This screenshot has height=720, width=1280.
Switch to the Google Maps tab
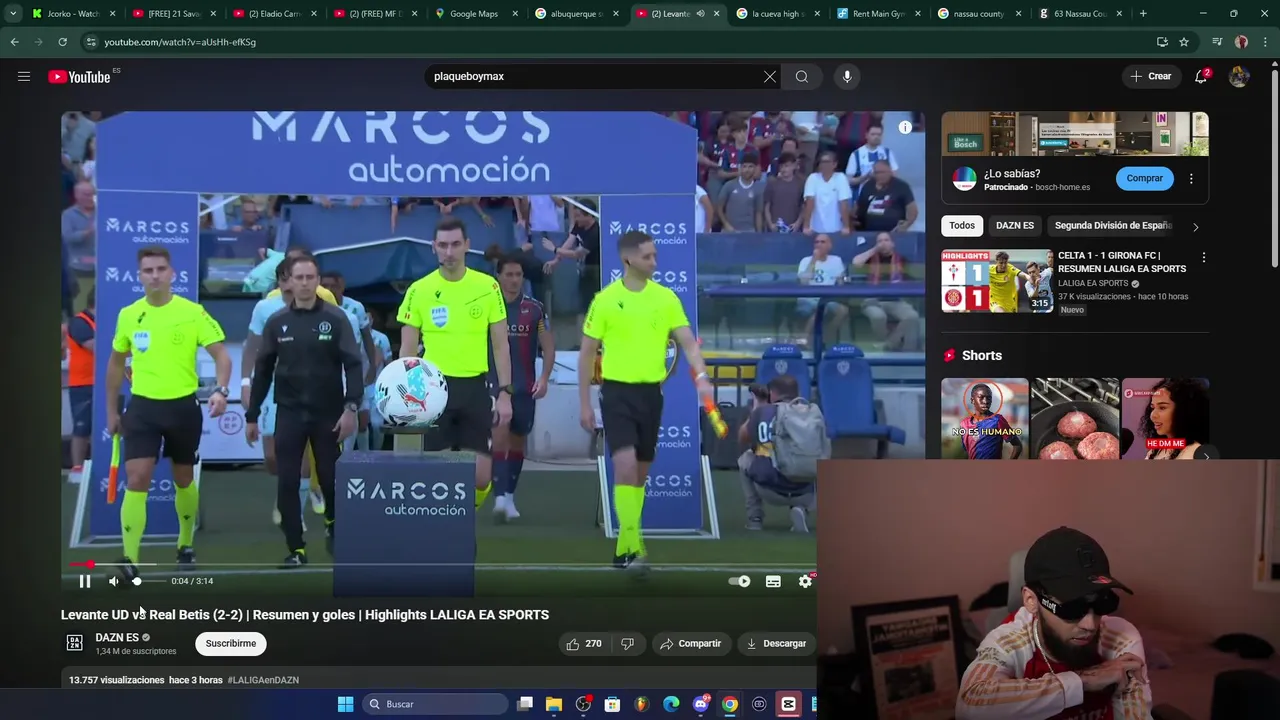point(477,14)
